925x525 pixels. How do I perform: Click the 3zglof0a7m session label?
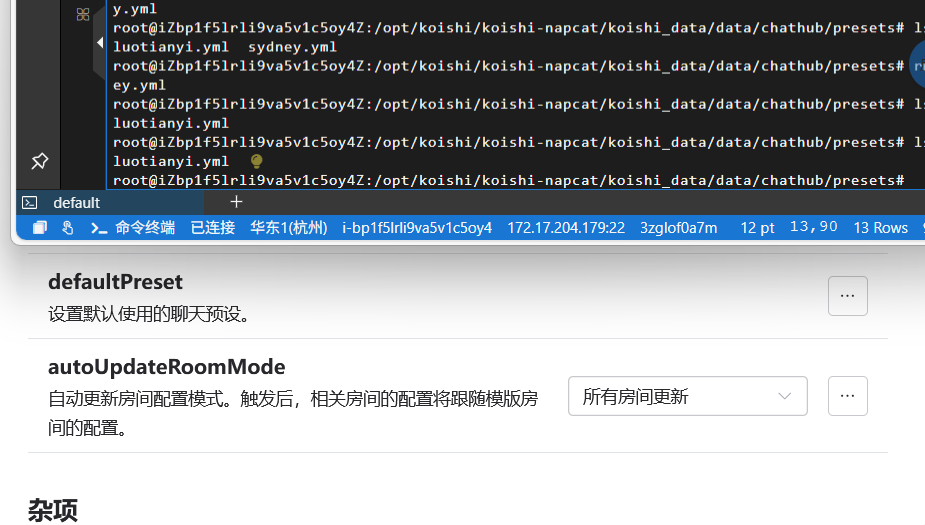point(678,228)
